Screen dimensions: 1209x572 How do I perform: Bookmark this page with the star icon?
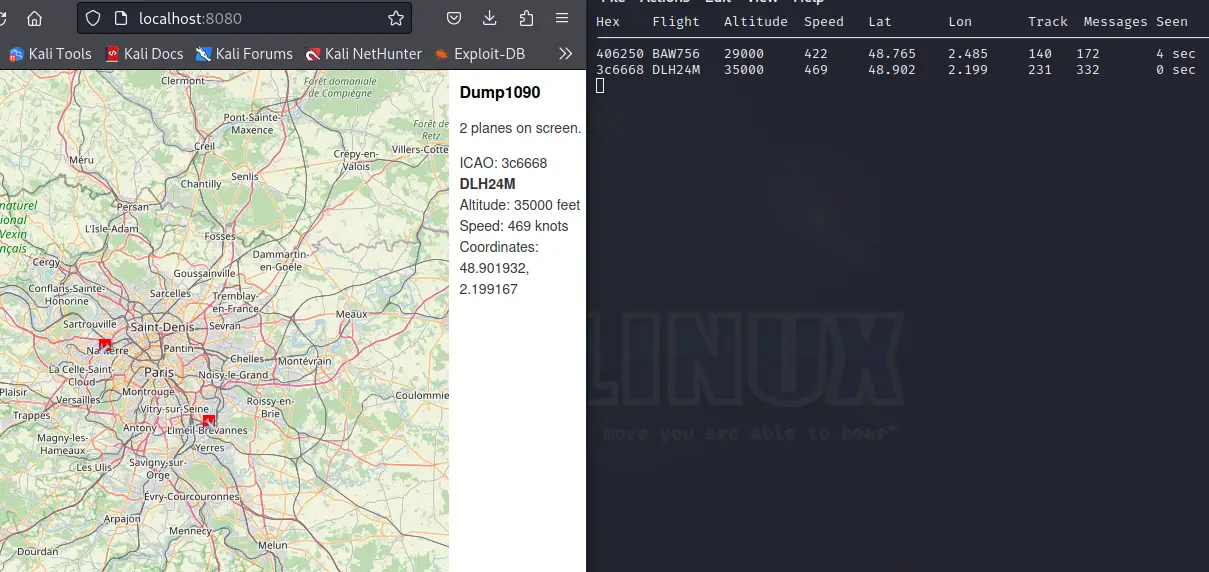[x=396, y=18]
